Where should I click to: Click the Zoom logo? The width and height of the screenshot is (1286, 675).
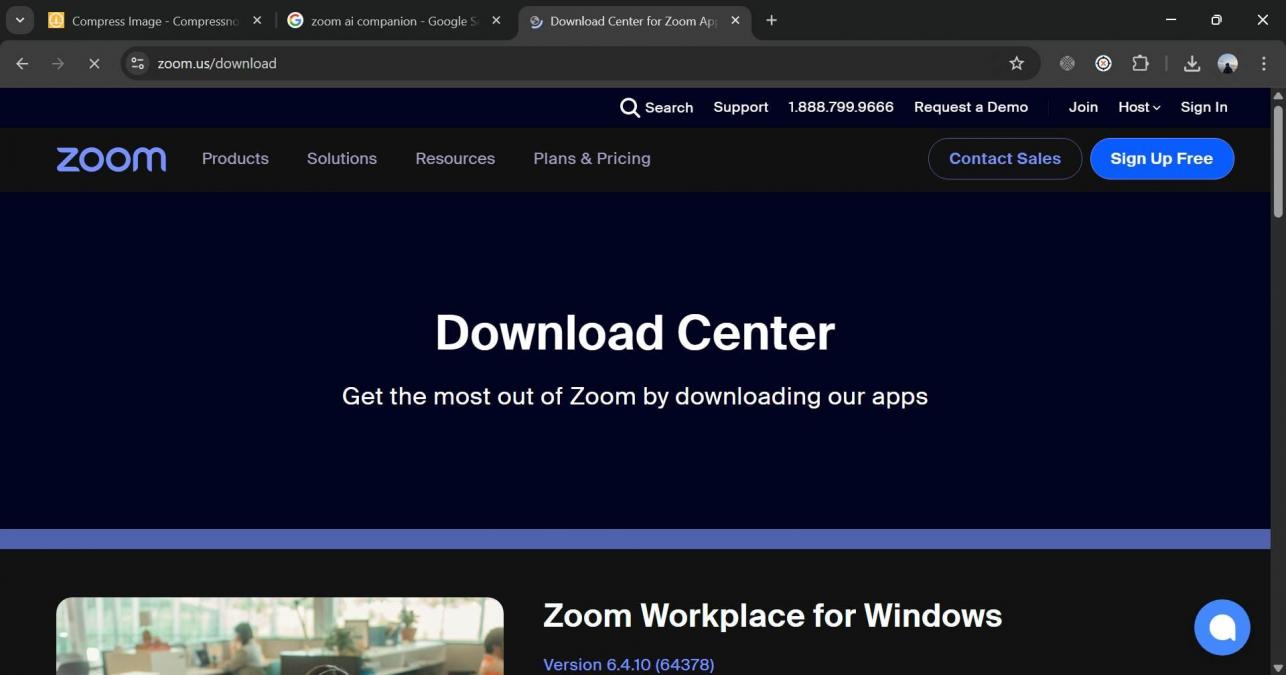(x=110, y=158)
